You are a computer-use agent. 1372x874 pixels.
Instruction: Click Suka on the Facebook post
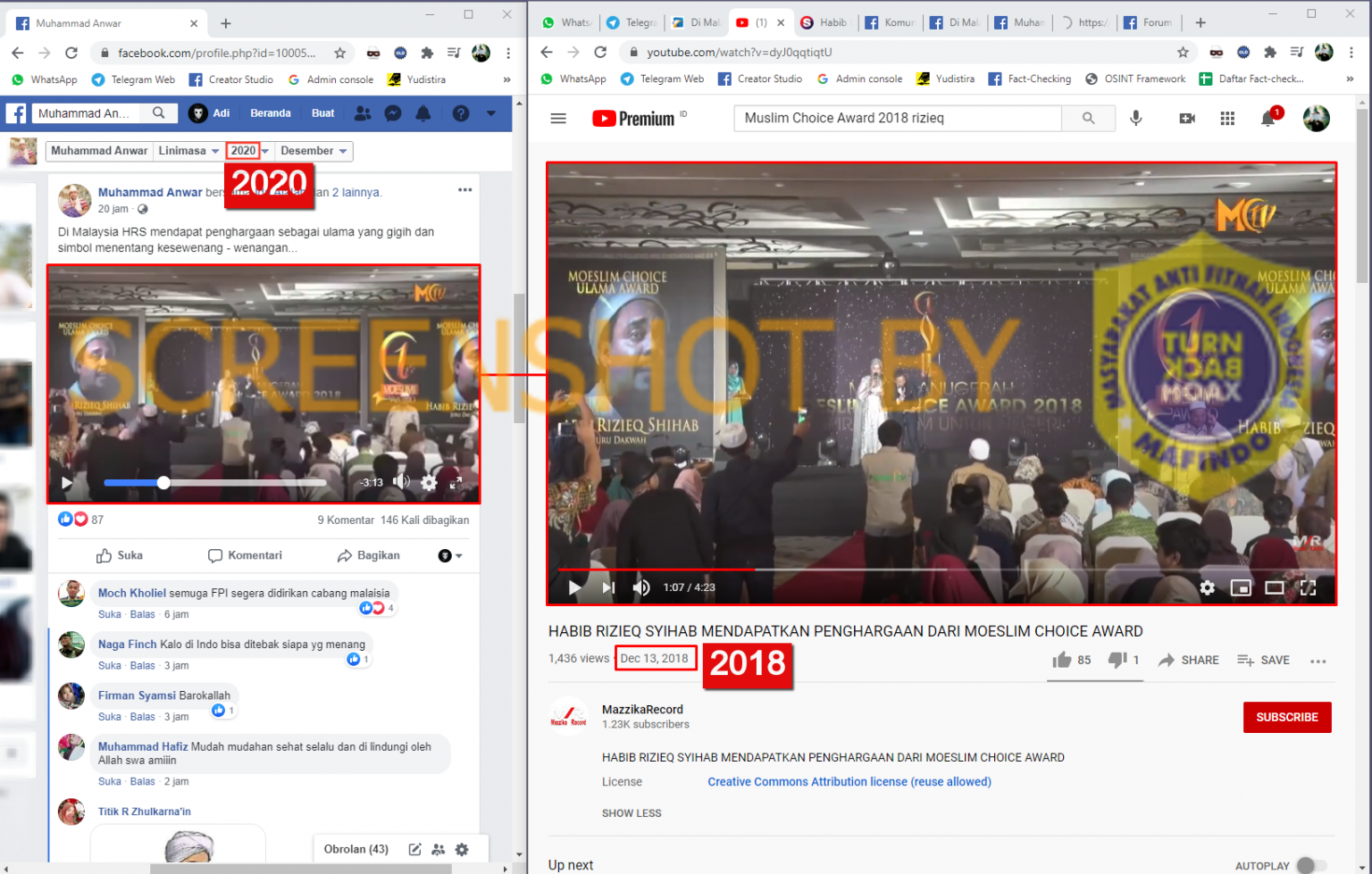click(120, 555)
